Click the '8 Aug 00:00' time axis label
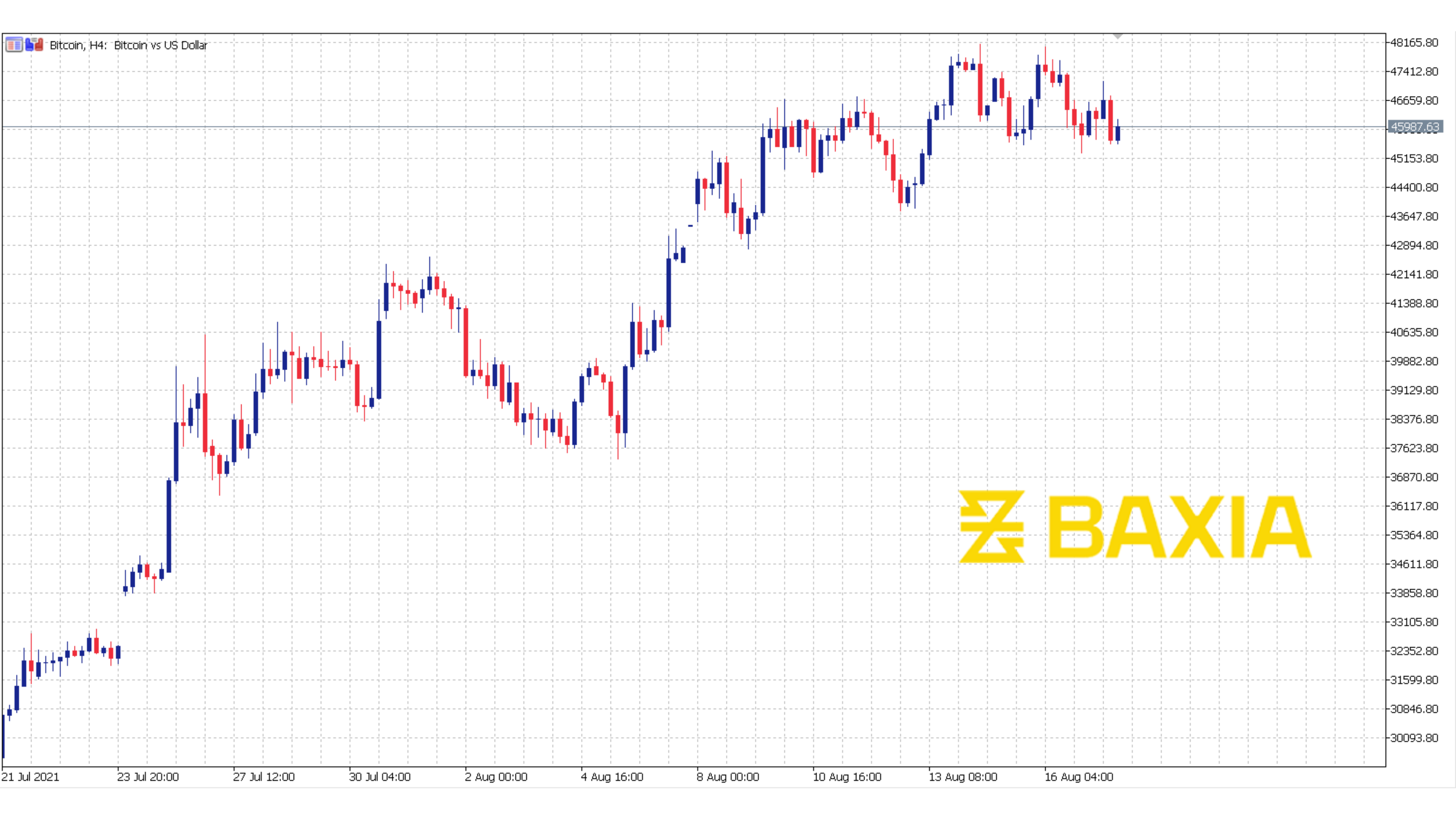Screen dimensions: 1456x820 click(x=728, y=777)
